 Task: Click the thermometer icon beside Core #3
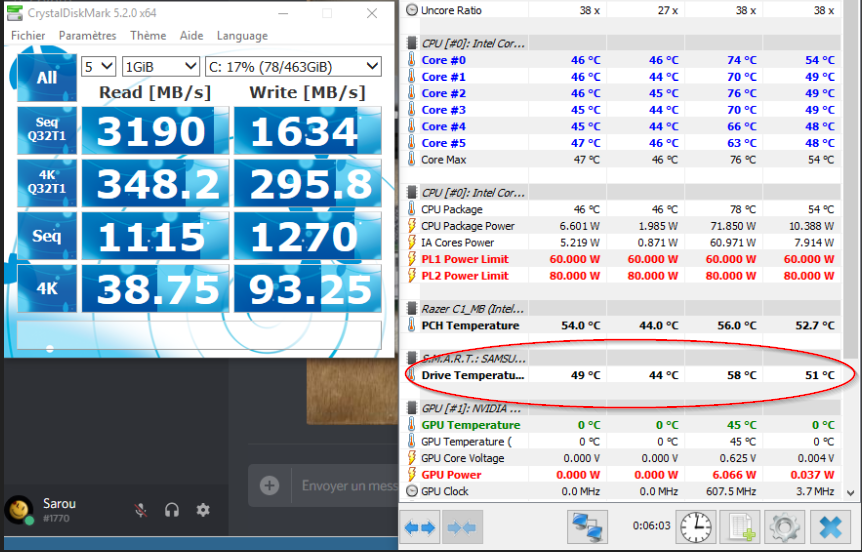coord(411,109)
